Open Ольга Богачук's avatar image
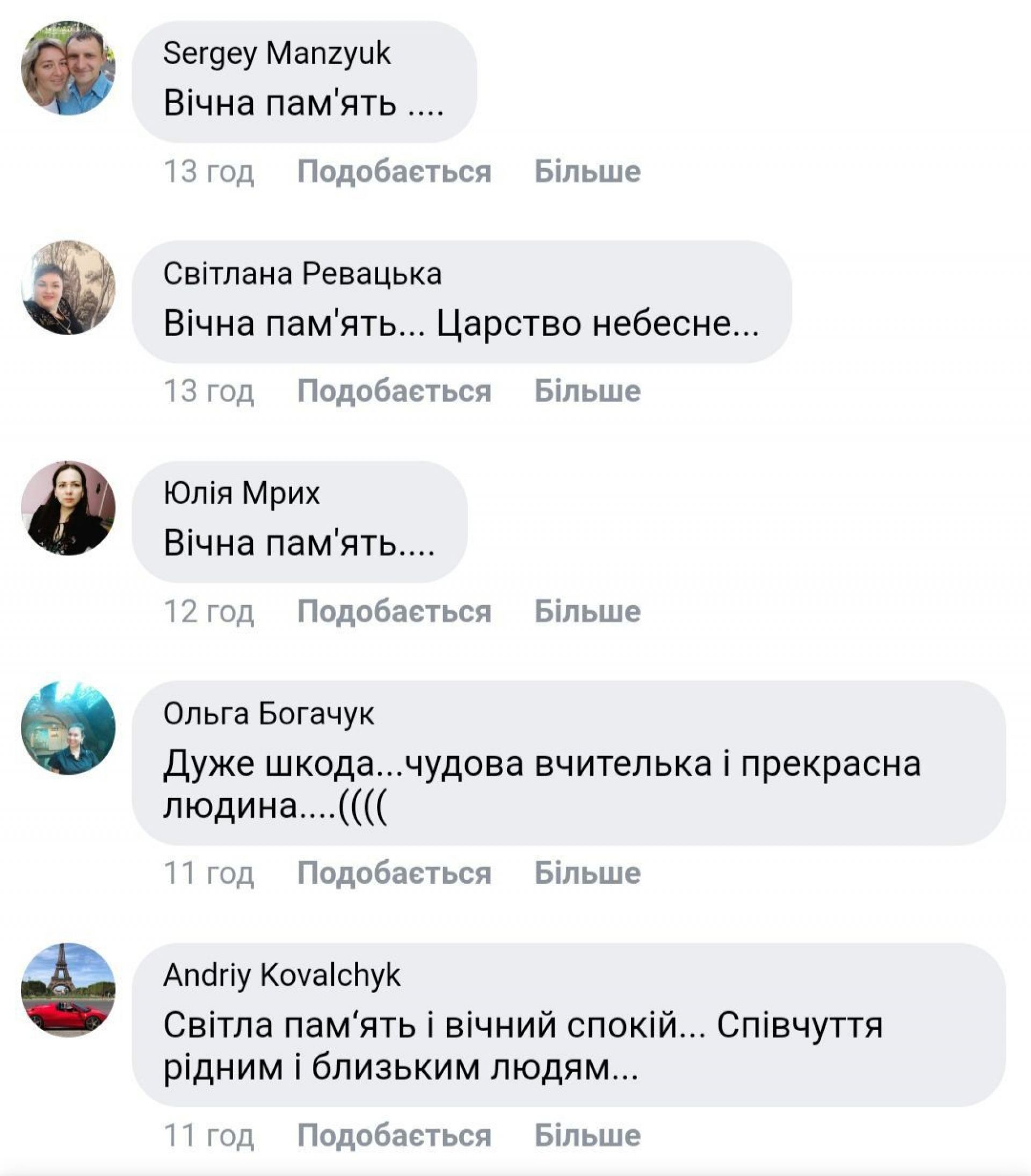Image resolution: width=1031 pixels, height=1176 pixels. pyautogui.click(x=68, y=728)
